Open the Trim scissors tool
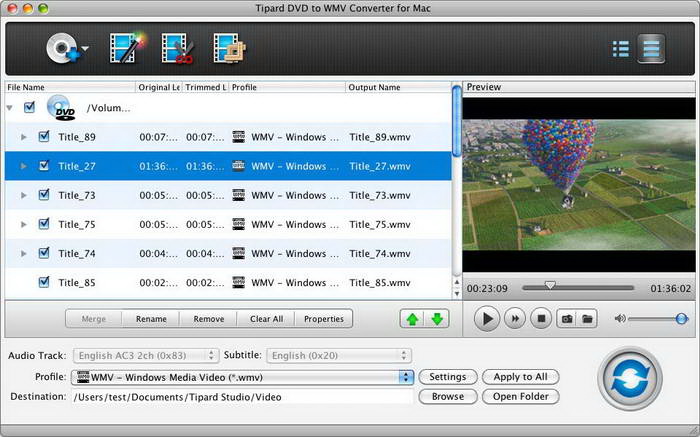This screenshot has width=700, height=437. pyautogui.click(x=178, y=48)
